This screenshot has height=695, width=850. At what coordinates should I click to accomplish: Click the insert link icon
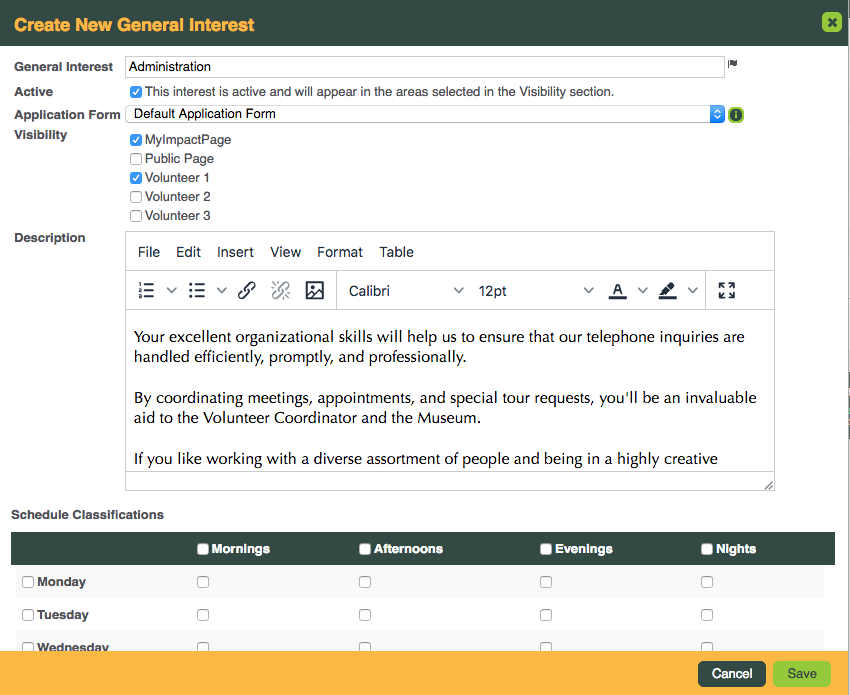[247, 291]
